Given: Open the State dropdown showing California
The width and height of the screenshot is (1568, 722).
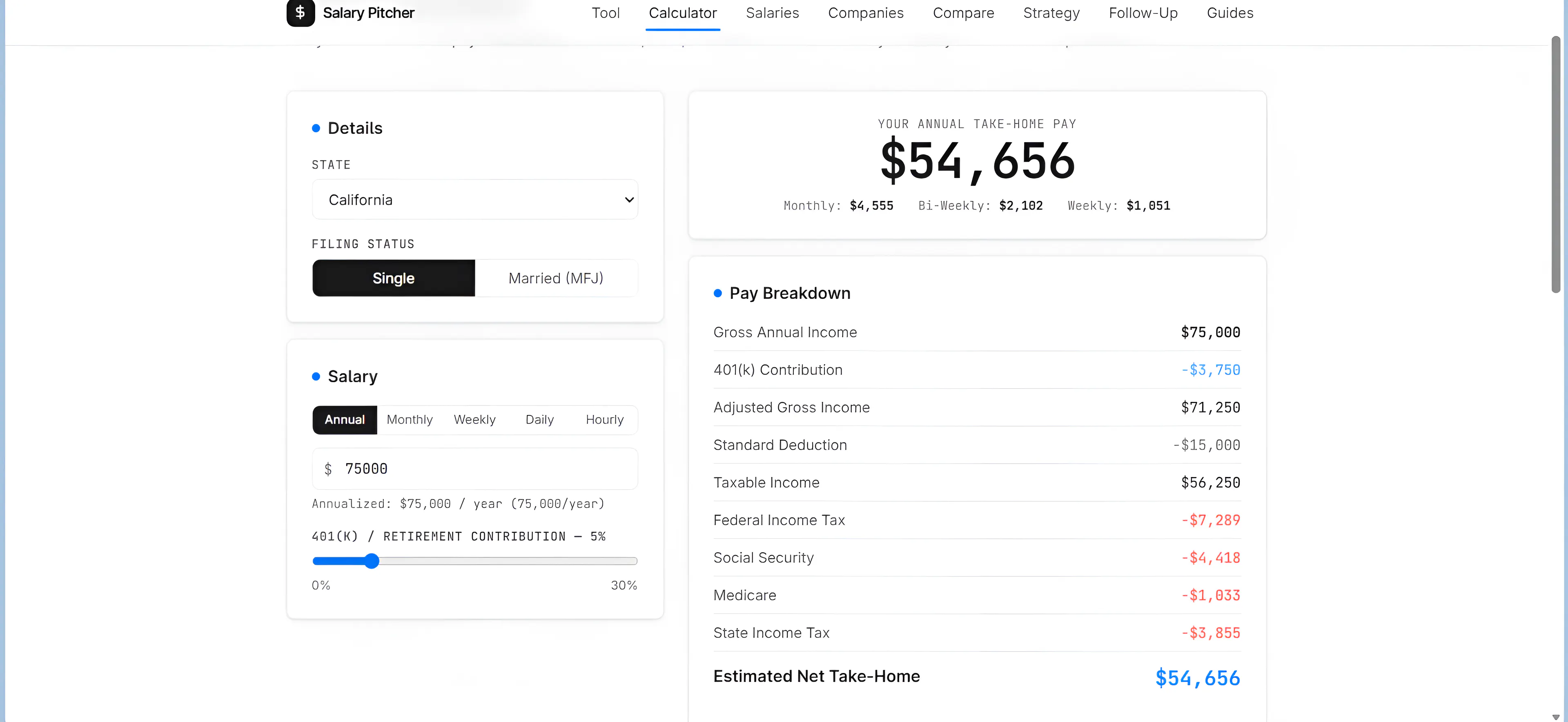Looking at the screenshot, I should [x=475, y=200].
